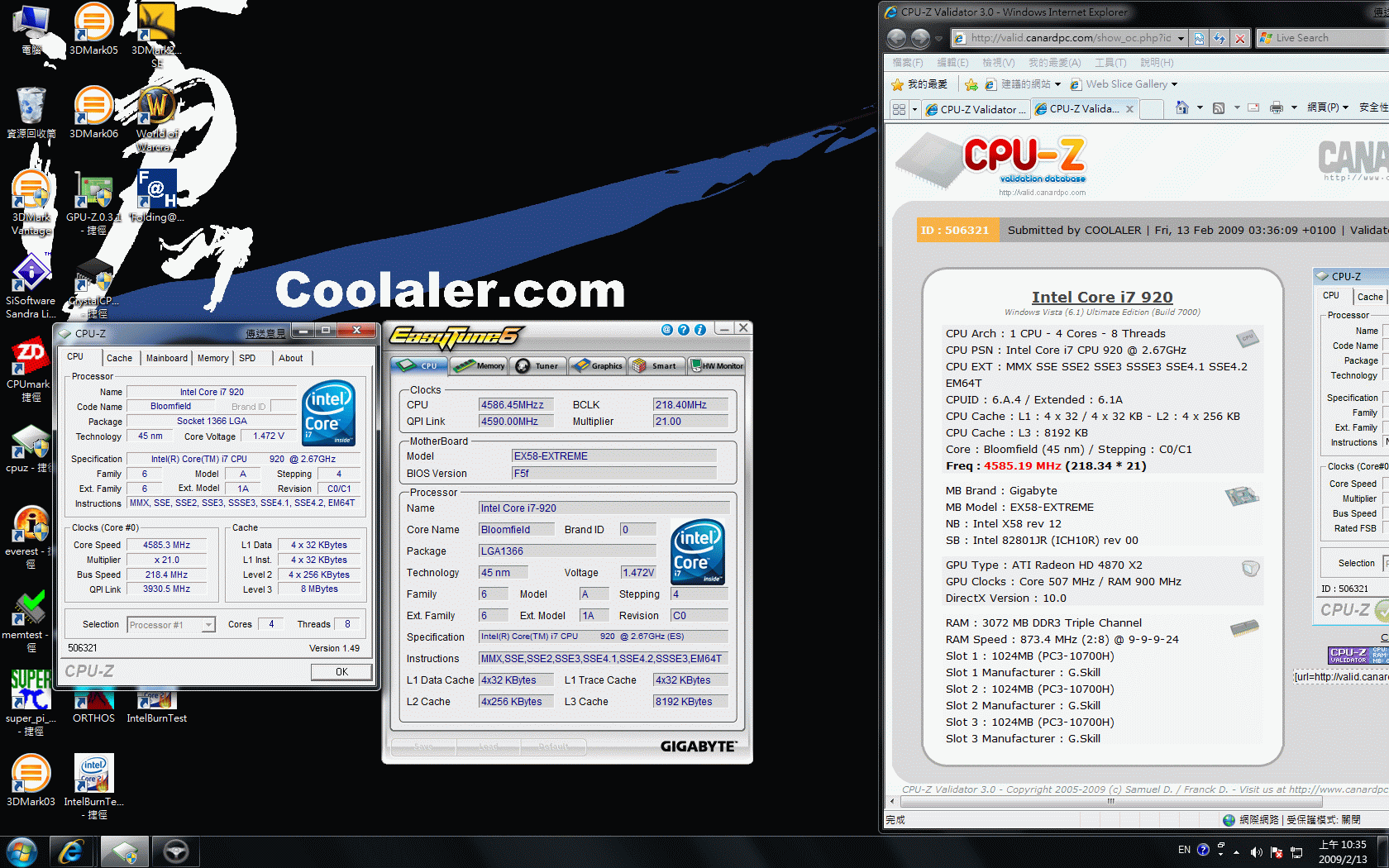1389x868 pixels.
Task: Click the OK button in CPU-Z
Action: (x=341, y=672)
